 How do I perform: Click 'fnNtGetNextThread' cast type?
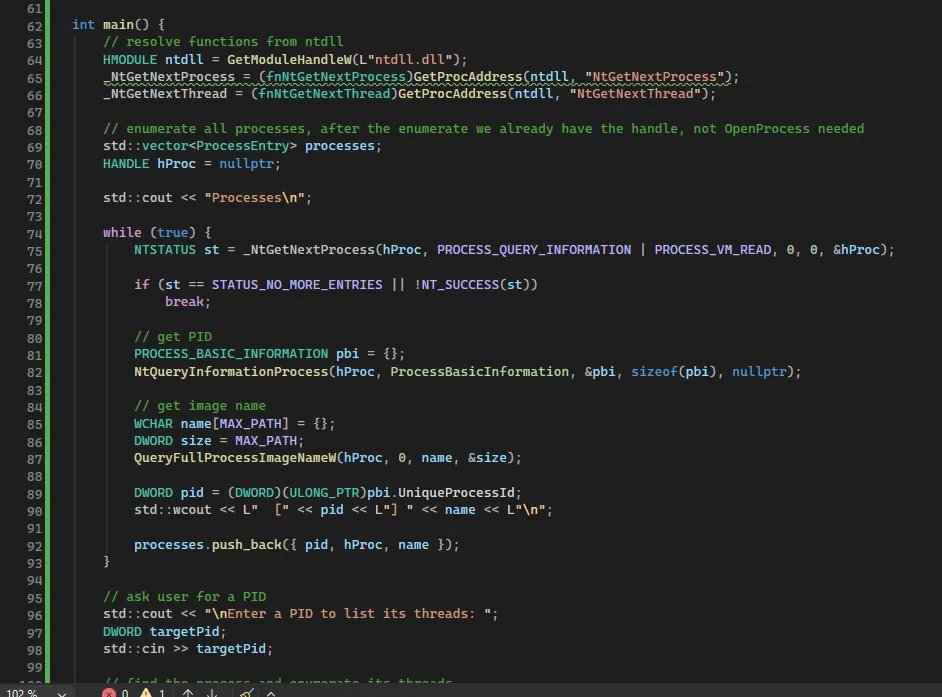324,94
